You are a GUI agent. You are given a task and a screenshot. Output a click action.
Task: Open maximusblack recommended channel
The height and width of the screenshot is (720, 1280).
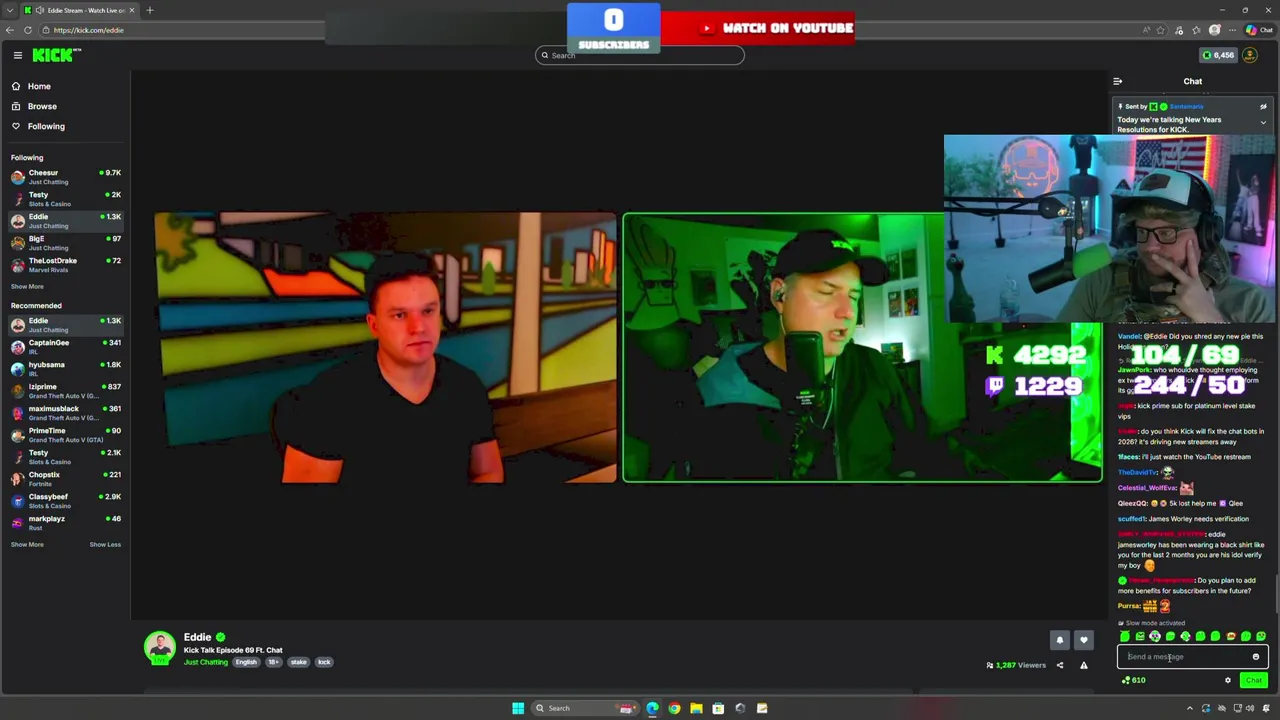(65, 413)
